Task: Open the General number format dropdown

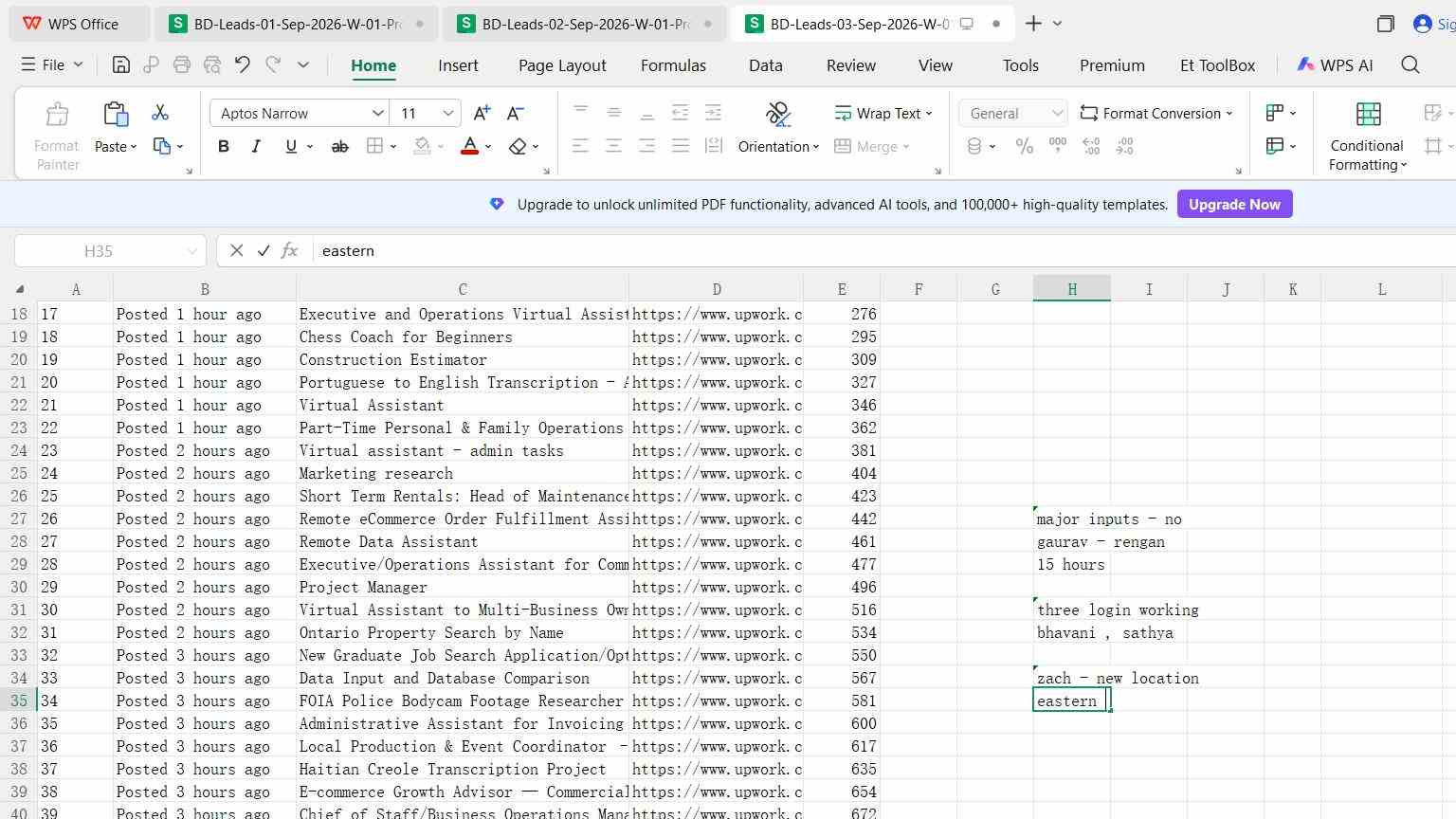Action: (1013, 113)
